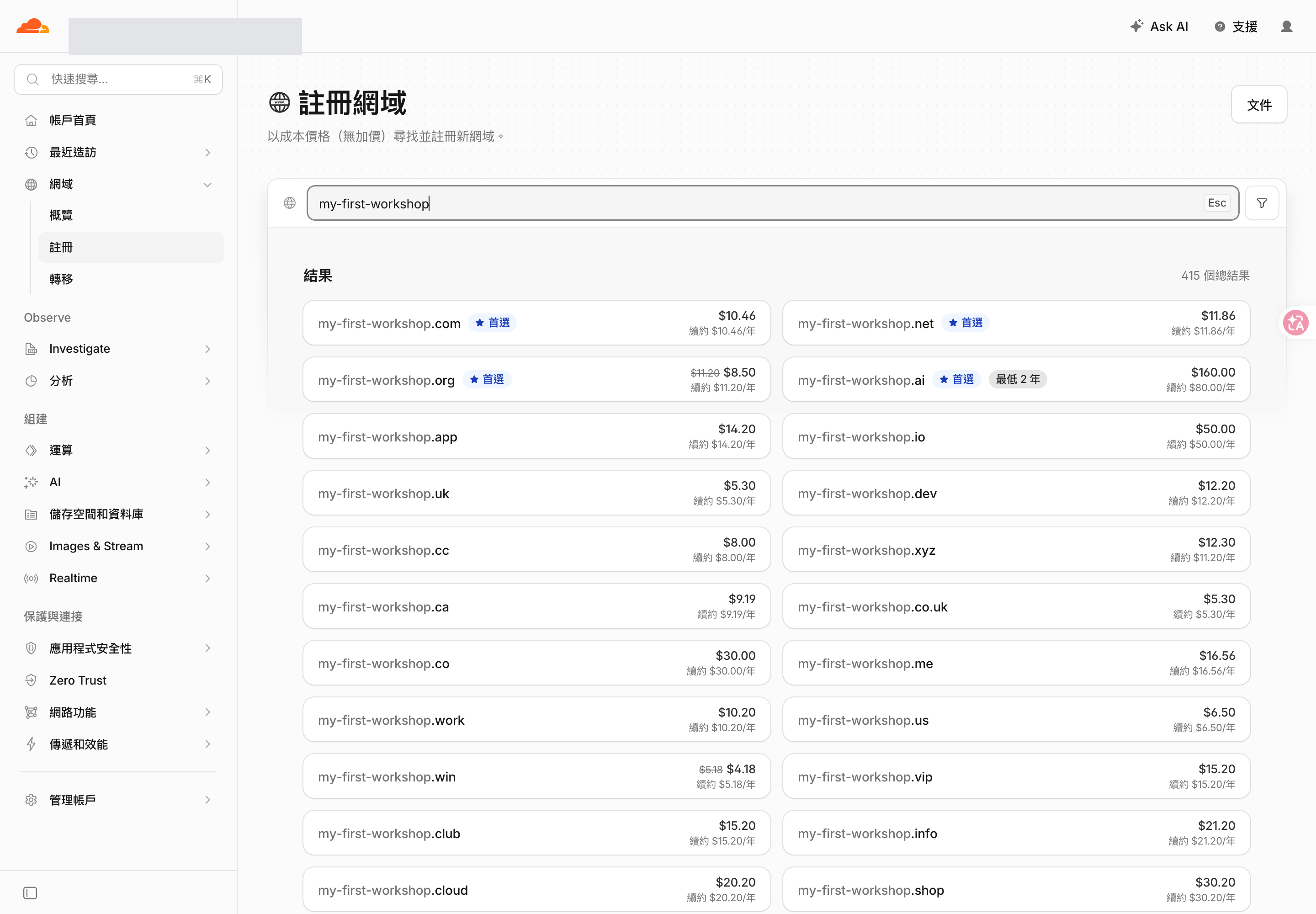
Task: Click the AI sparkle sidebar icon
Action: pyautogui.click(x=31, y=482)
